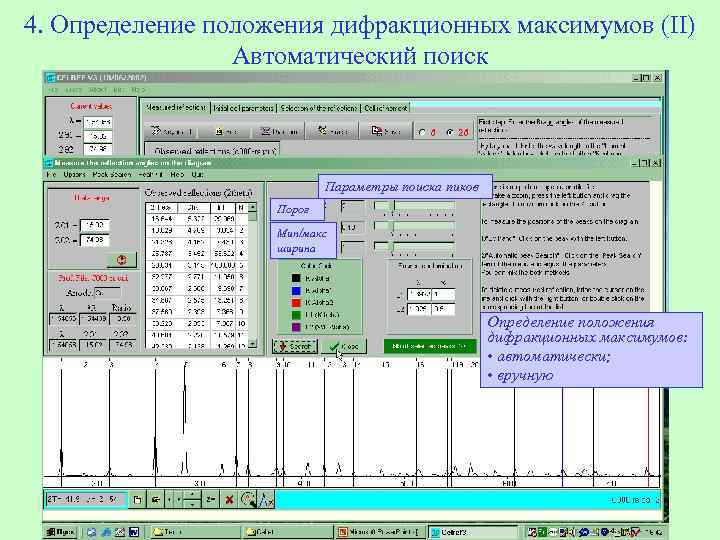The height and width of the screenshot is (540, 720).
Task: Click the up stepper arrow in bottom toolbar
Action: click(192, 495)
